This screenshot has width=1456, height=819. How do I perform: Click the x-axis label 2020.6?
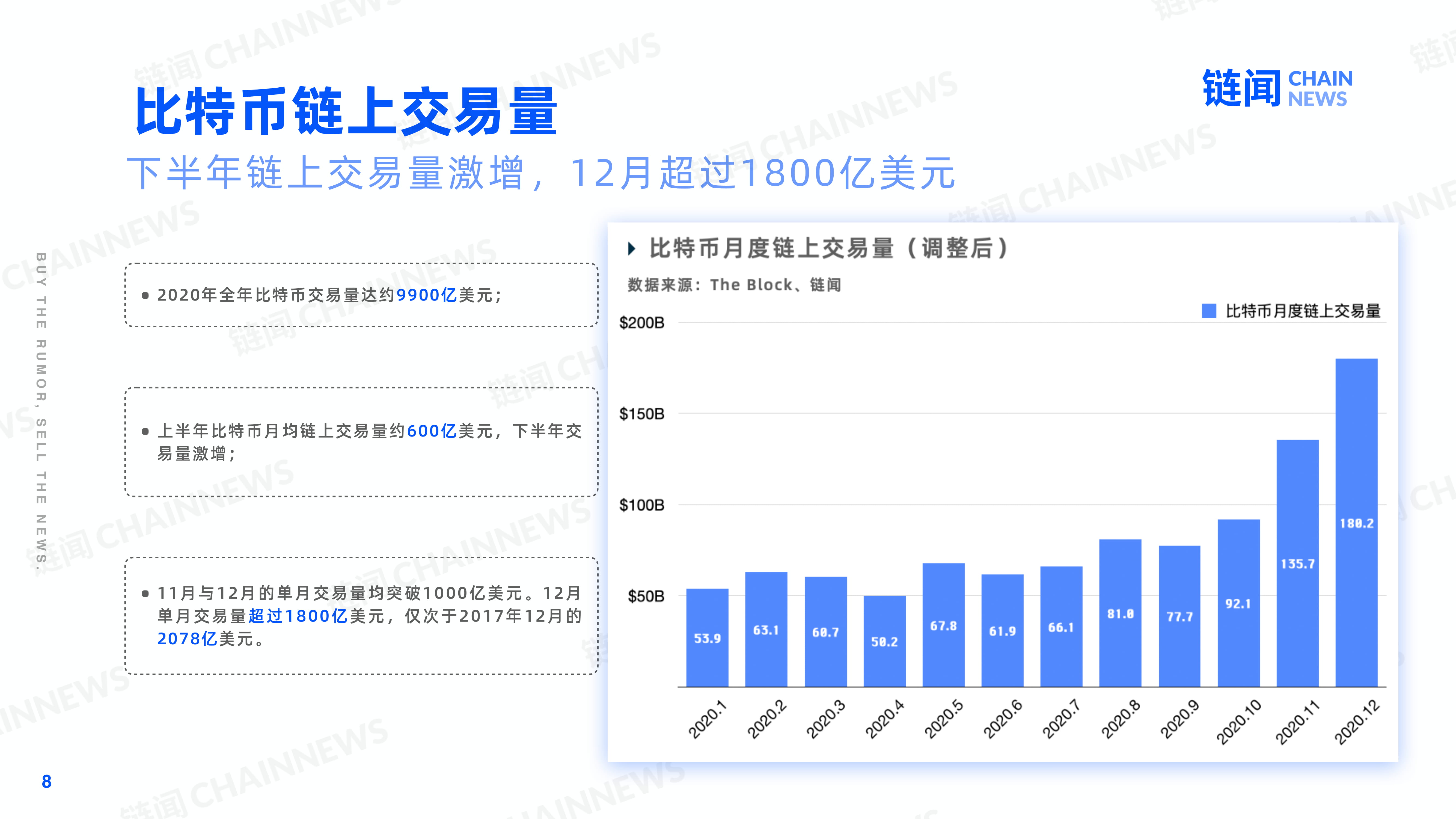coord(1002,719)
